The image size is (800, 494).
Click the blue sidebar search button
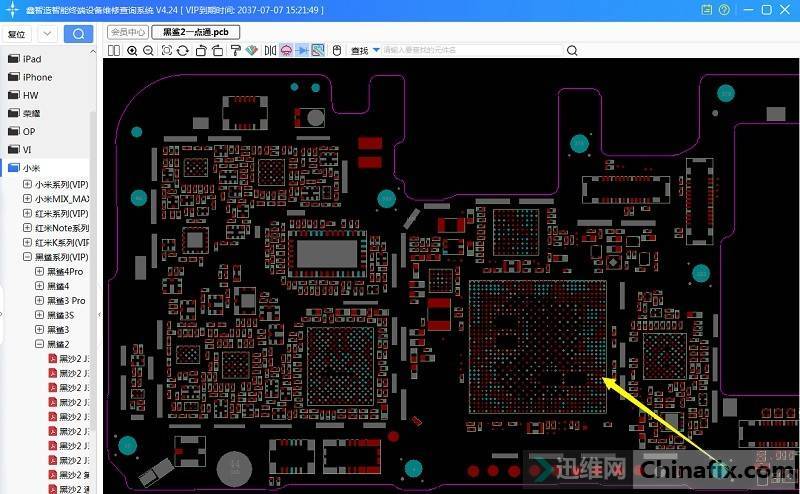[x=79, y=34]
